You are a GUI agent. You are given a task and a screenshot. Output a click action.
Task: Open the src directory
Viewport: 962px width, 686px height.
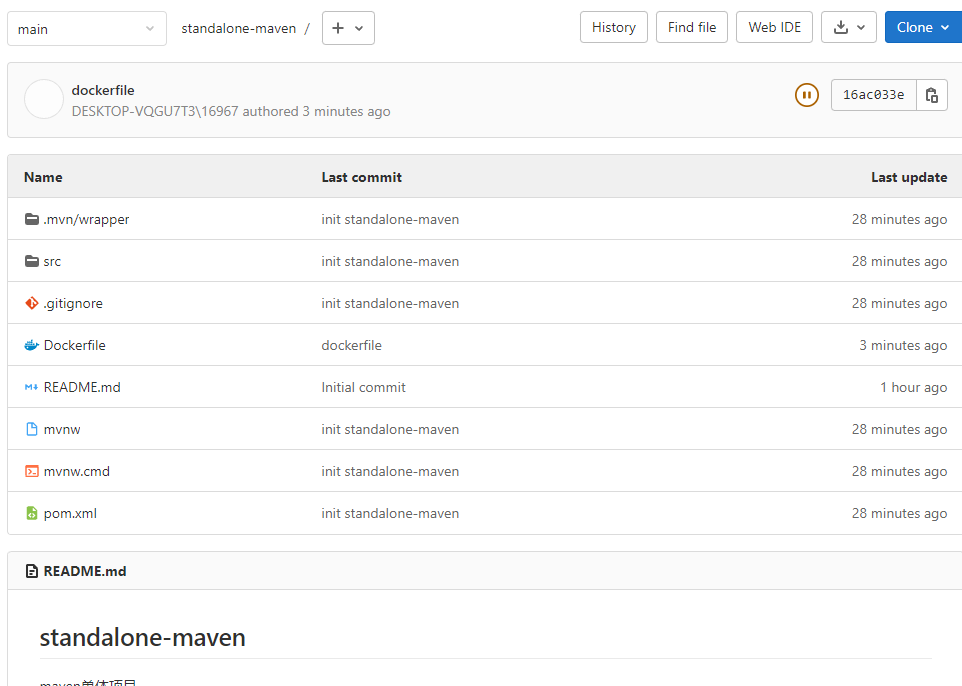click(x=52, y=261)
